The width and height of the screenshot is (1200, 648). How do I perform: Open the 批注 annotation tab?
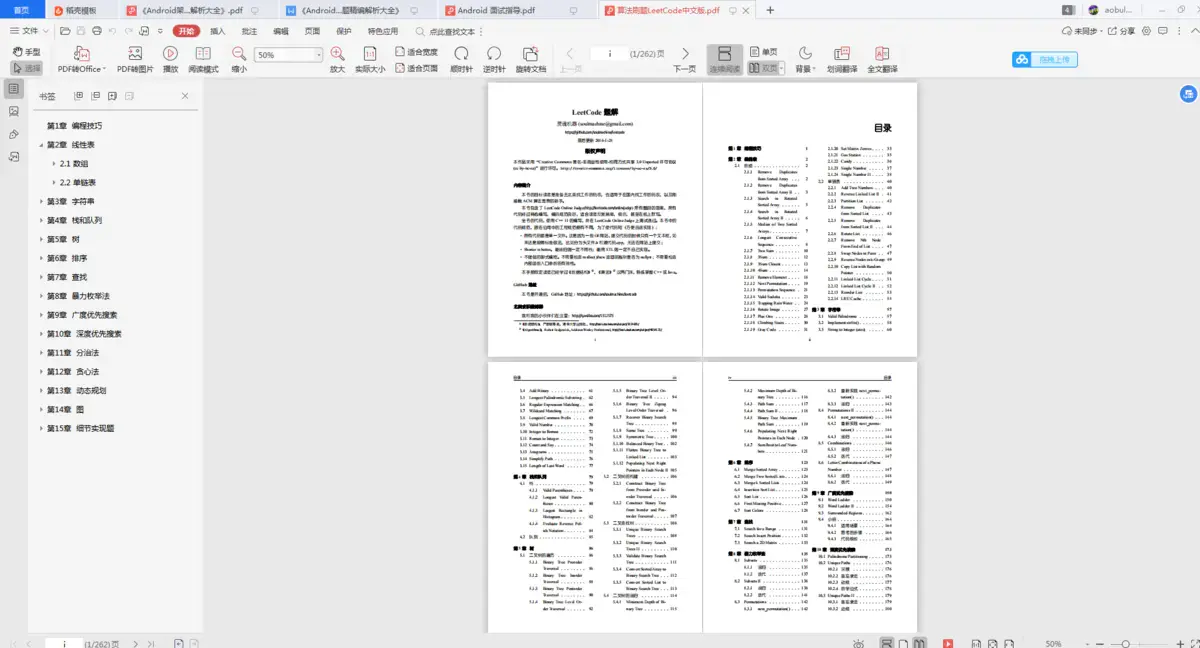tap(249, 31)
